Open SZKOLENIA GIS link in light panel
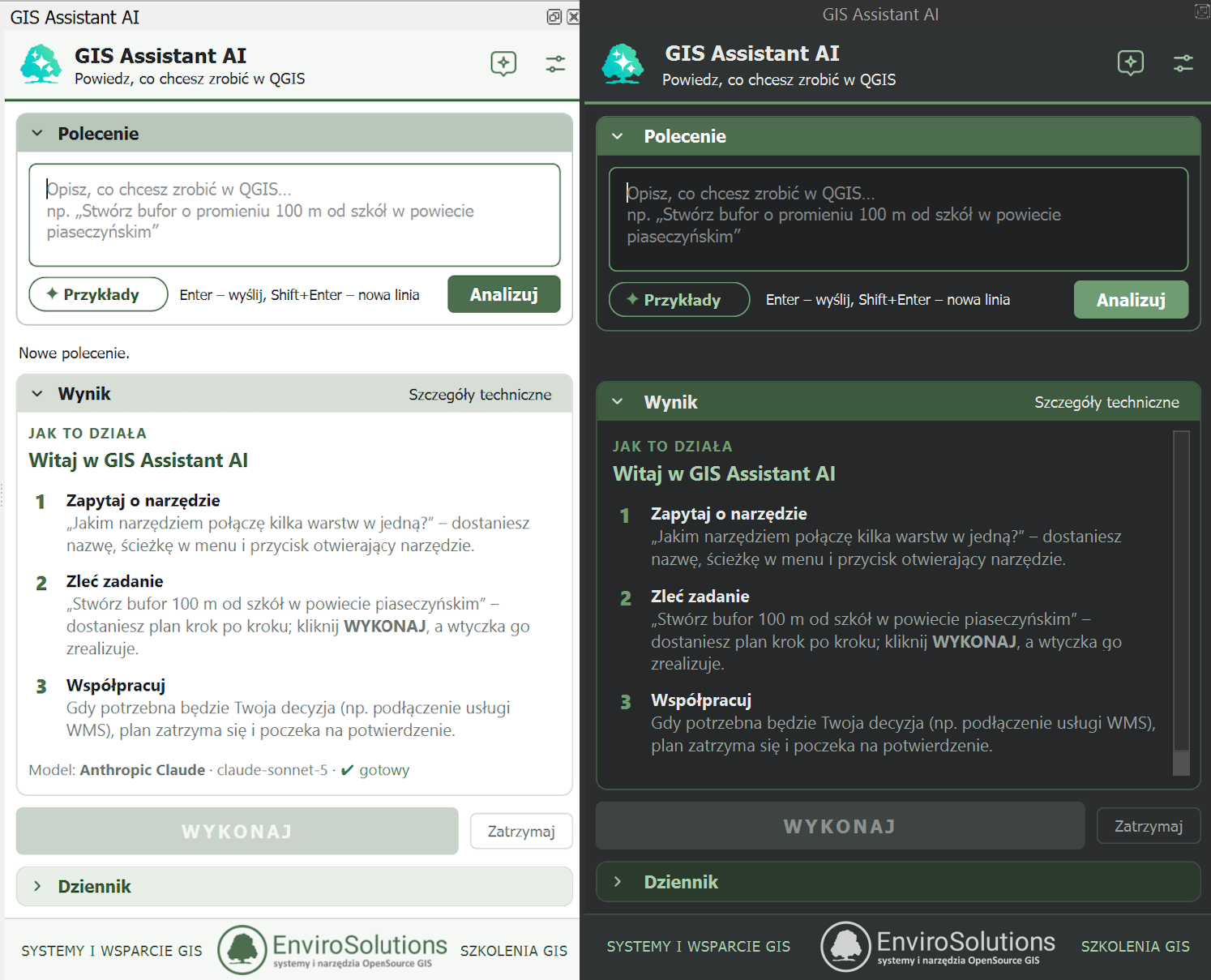The image size is (1211, 980). point(514,951)
